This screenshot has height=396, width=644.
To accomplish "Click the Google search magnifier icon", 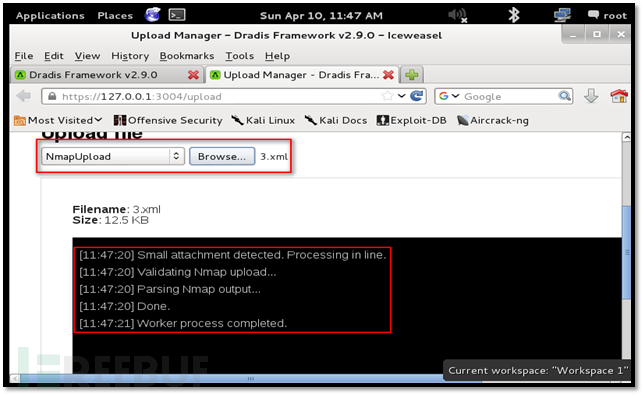I will 565,96.
